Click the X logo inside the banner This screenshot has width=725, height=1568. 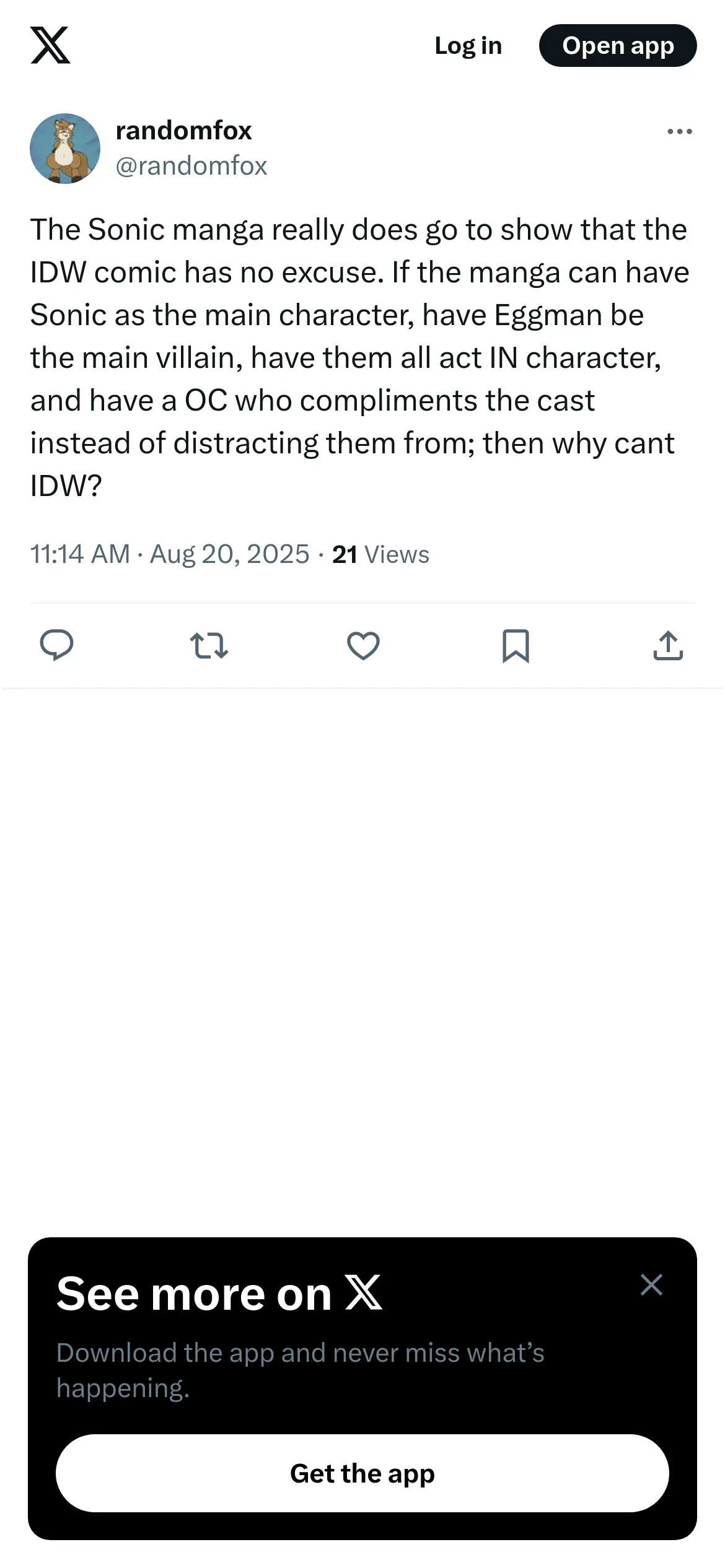tap(364, 1292)
